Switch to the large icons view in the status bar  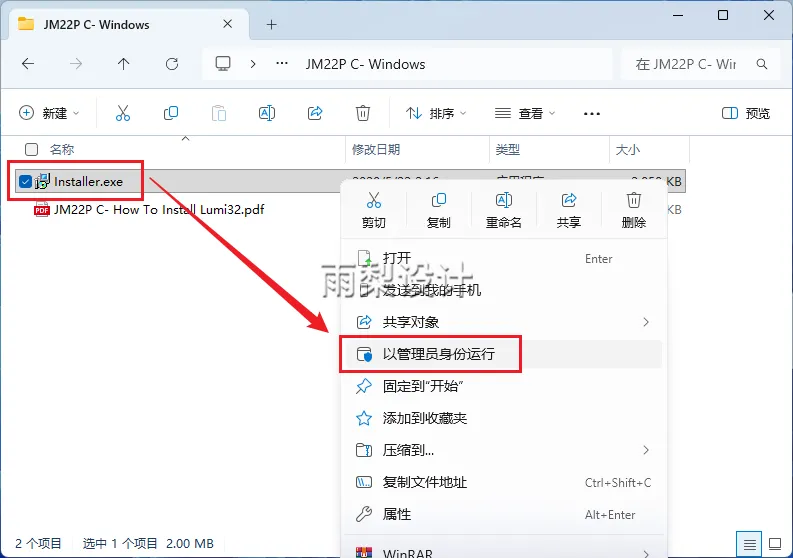coord(775,544)
